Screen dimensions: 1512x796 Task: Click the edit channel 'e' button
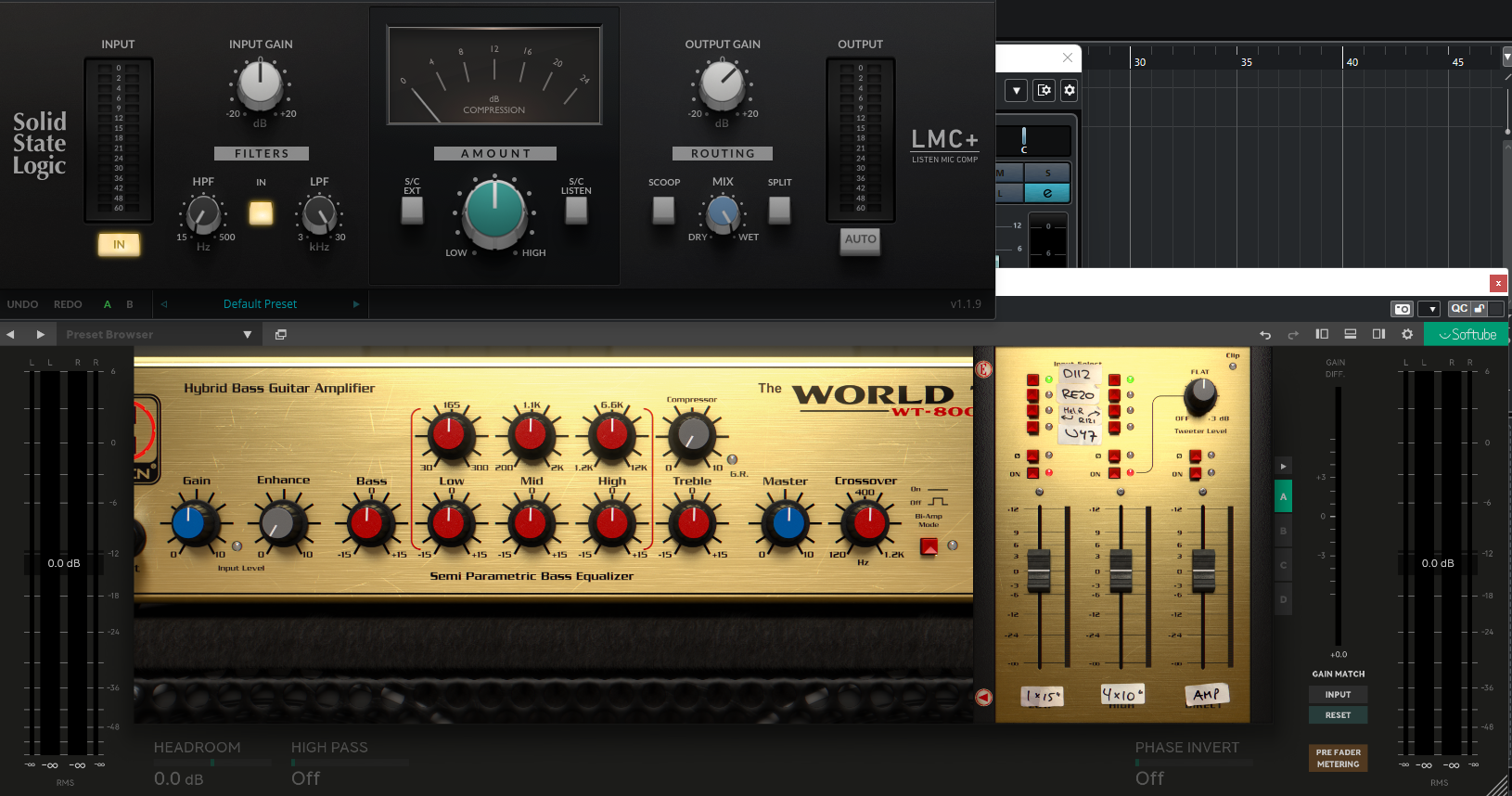point(1047,193)
